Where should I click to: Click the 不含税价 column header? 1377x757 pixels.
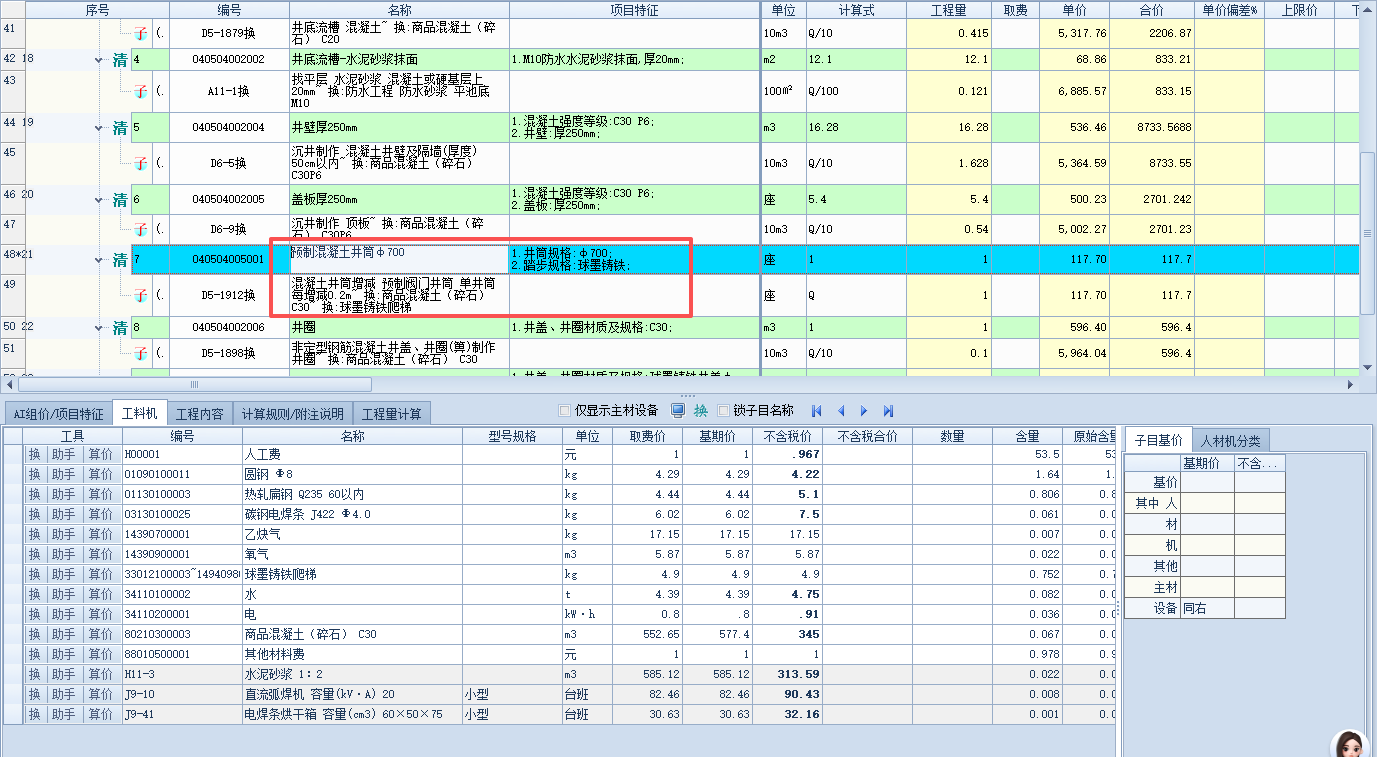click(x=787, y=436)
